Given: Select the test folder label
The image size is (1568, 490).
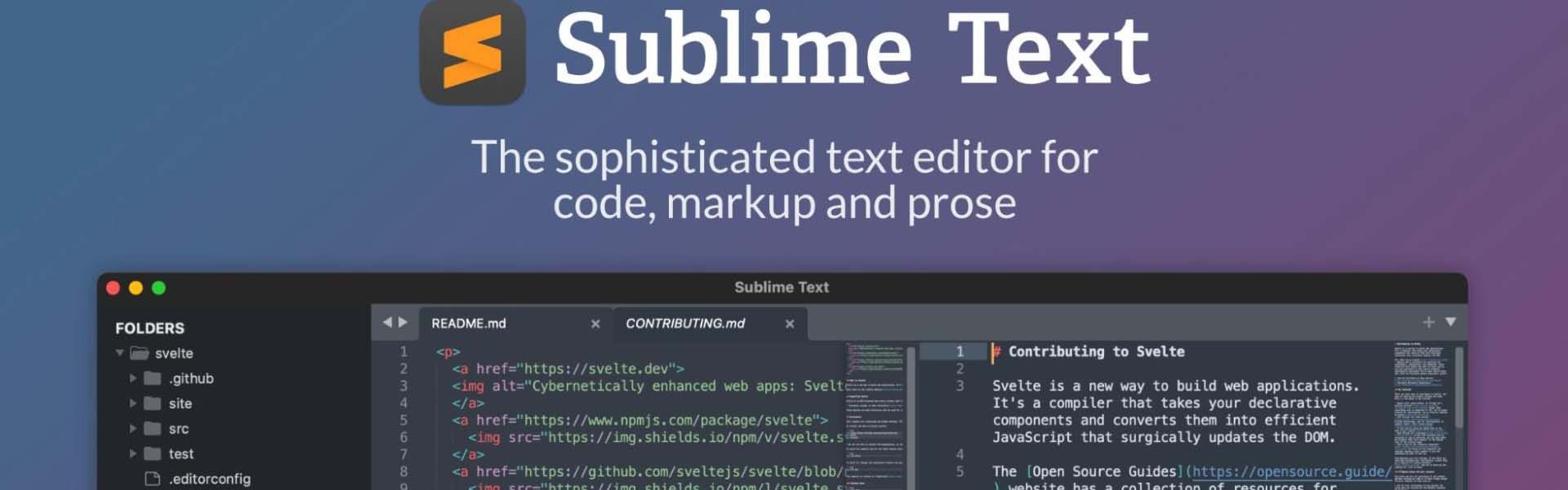Looking at the screenshot, I should 181,454.
